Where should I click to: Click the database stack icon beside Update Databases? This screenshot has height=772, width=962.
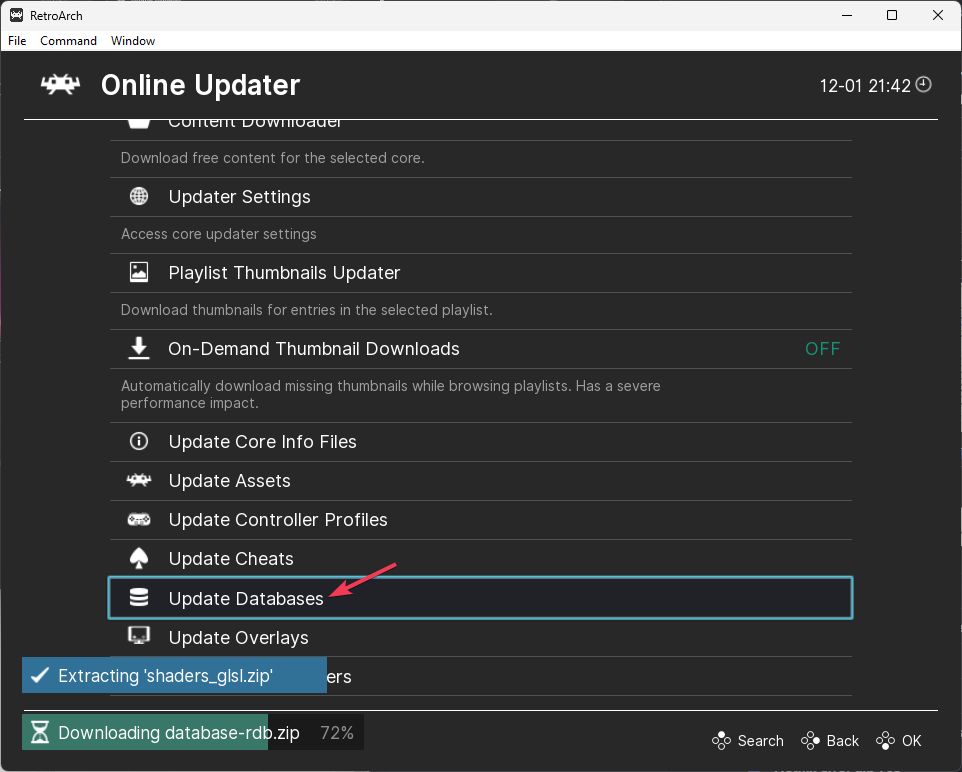click(x=139, y=598)
